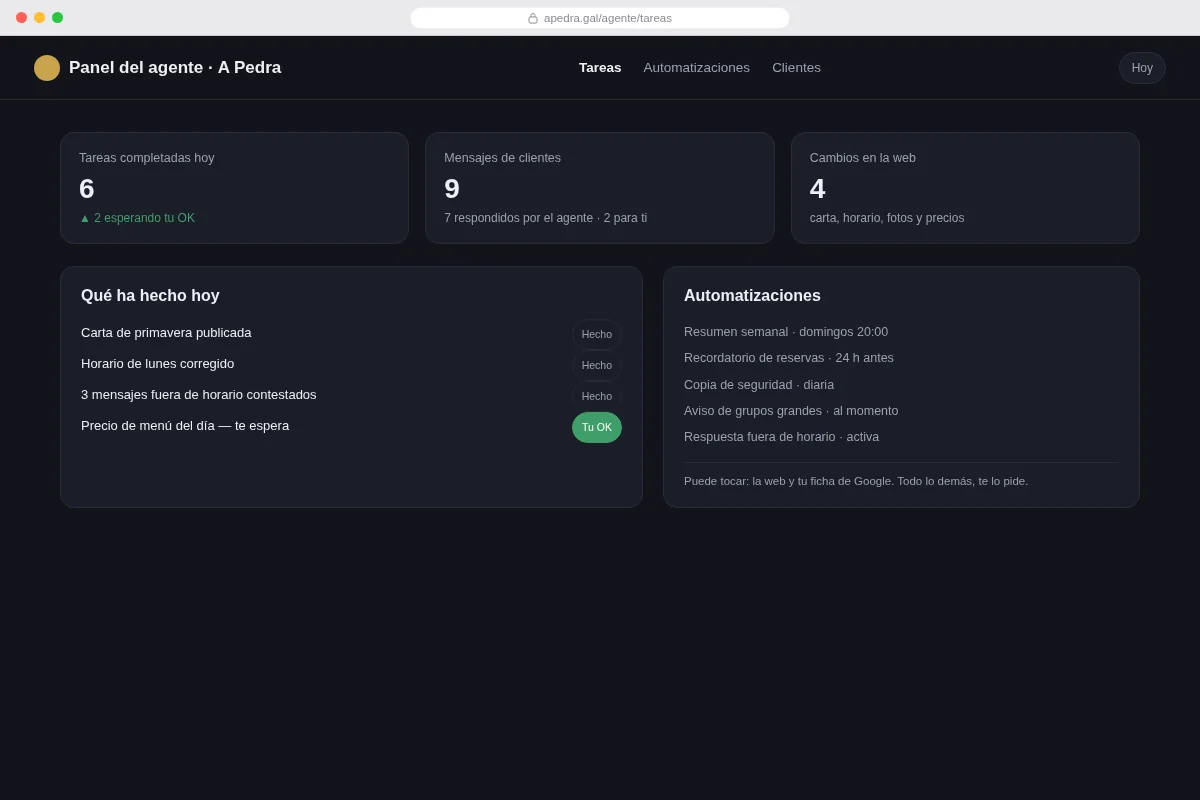The width and height of the screenshot is (1200, 800).
Task: Select 'Precio de menú del día — te espera'
Action: tap(351, 426)
